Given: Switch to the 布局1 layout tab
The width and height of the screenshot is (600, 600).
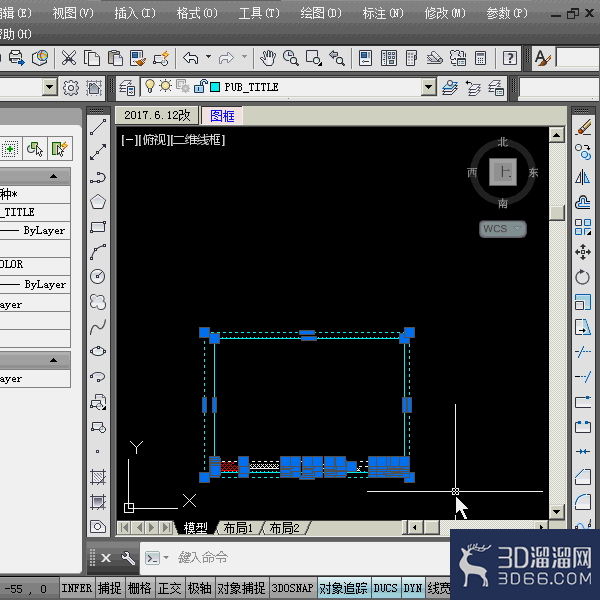Looking at the screenshot, I should click(238, 528).
